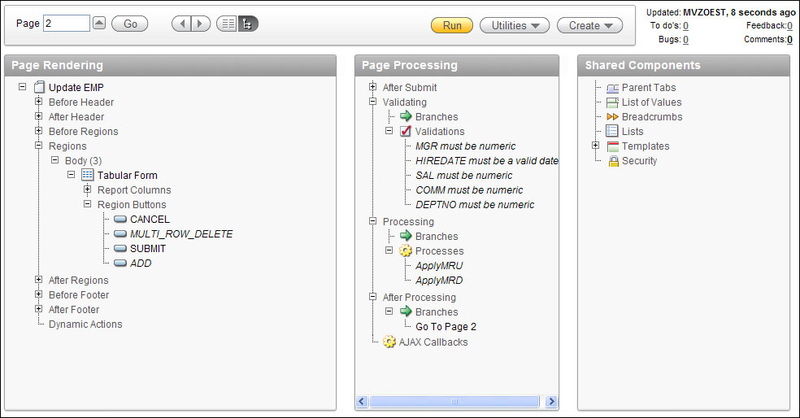
Task: Go to next page with right arrow
Action: [201, 23]
